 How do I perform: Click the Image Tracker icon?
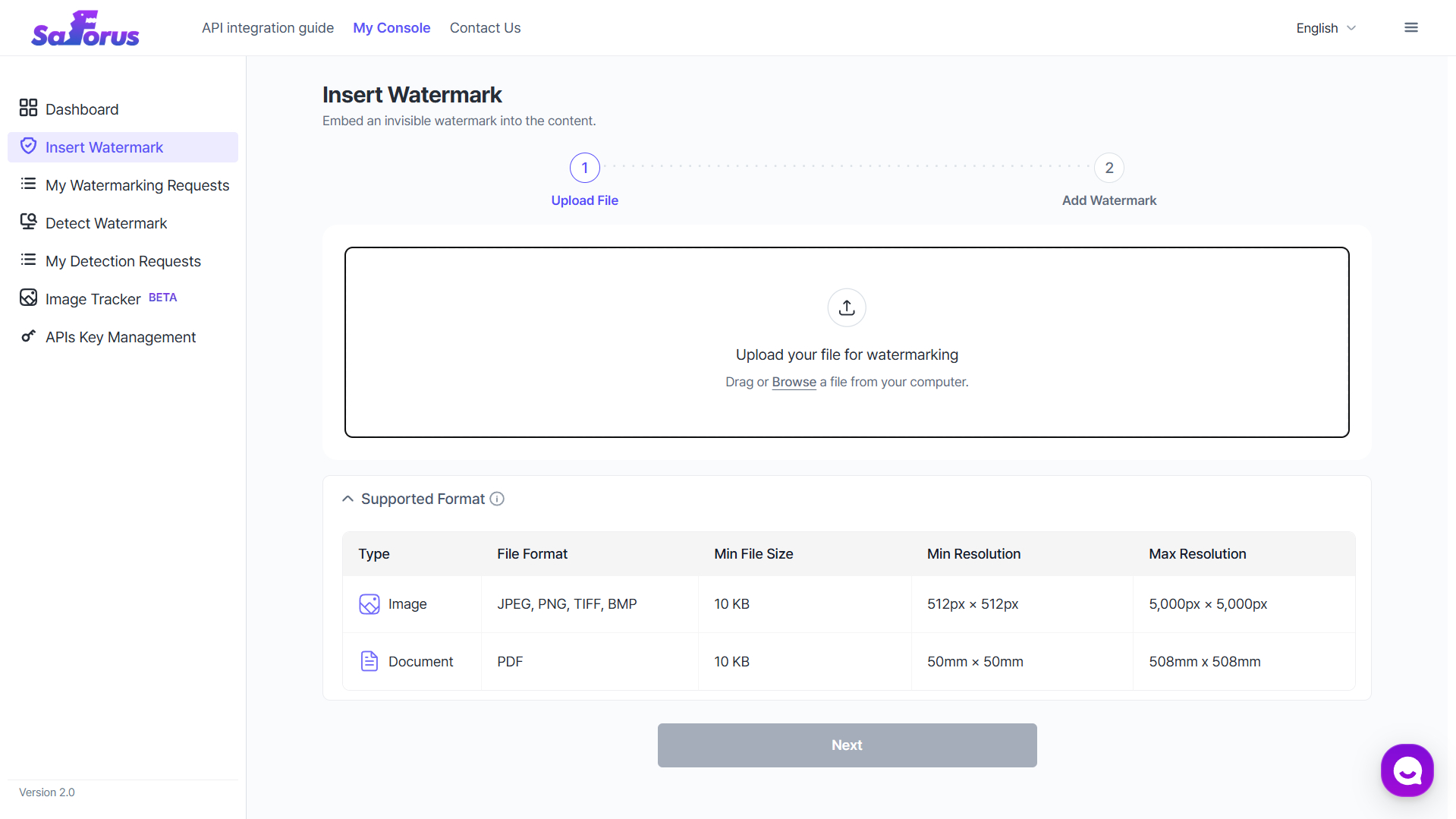point(28,298)
